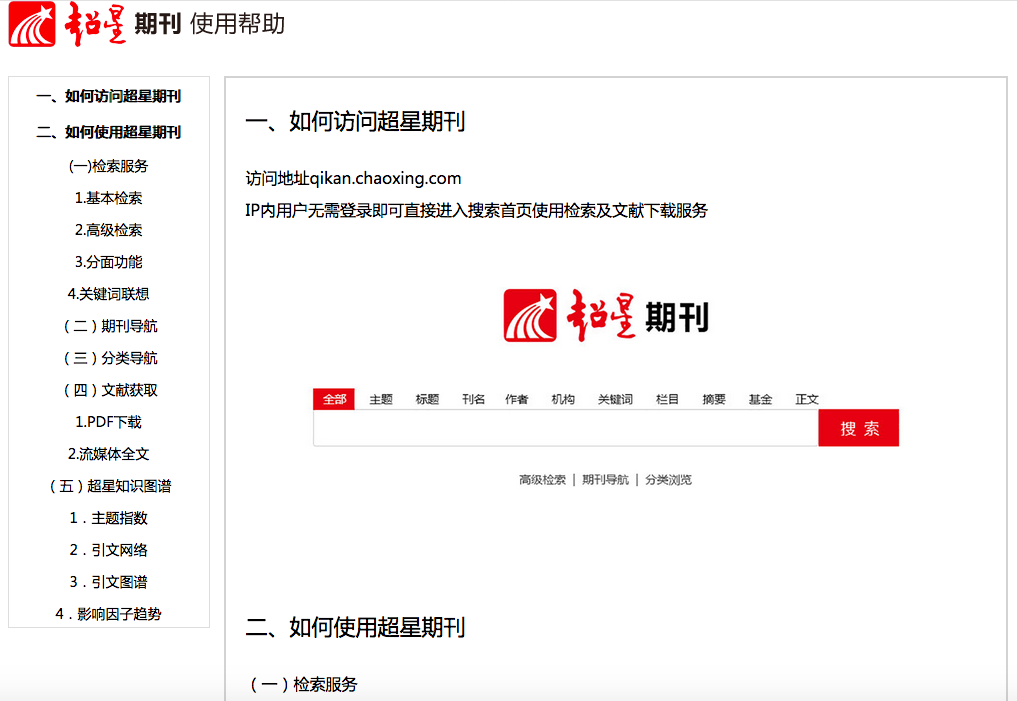The height and width of the screenshot is (701, 1017).
Task: Open sidebar link 一、如何访问超星期刊
Action: click(108, 96)
